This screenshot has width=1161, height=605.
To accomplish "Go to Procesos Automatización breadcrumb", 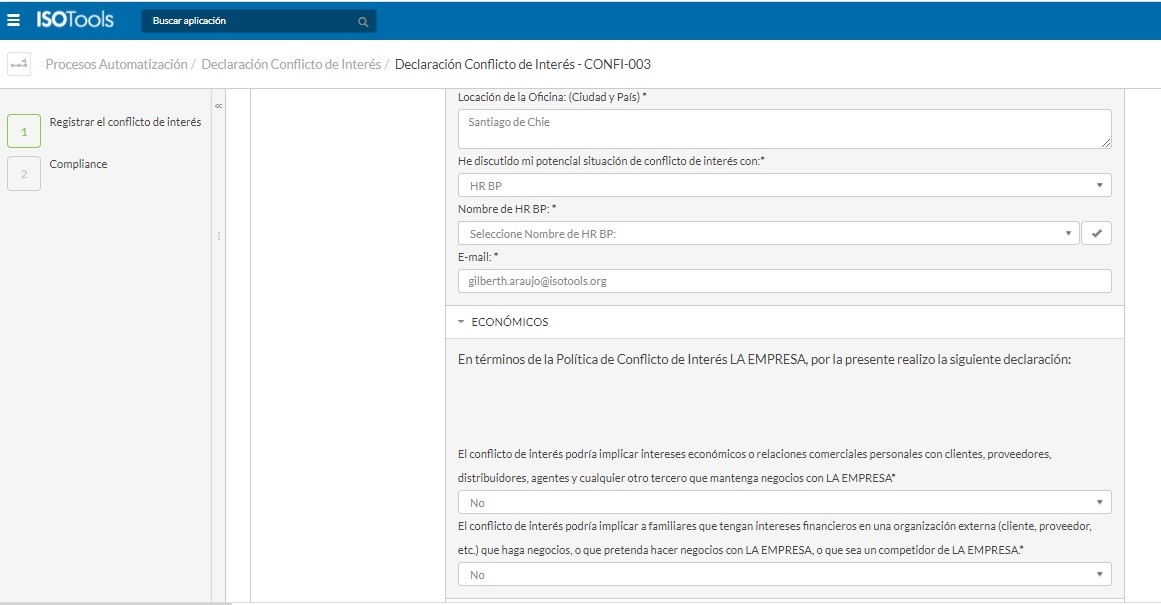I will (x=116, y=64).
